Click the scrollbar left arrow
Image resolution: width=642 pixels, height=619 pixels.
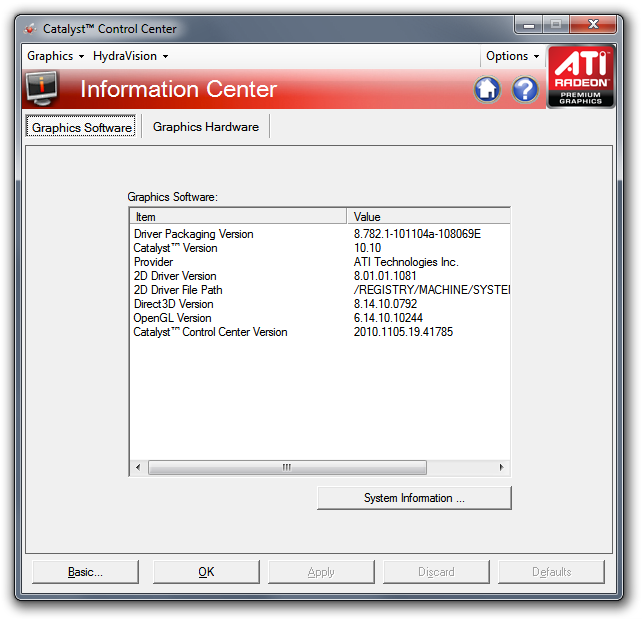click(x=138, y=467)
